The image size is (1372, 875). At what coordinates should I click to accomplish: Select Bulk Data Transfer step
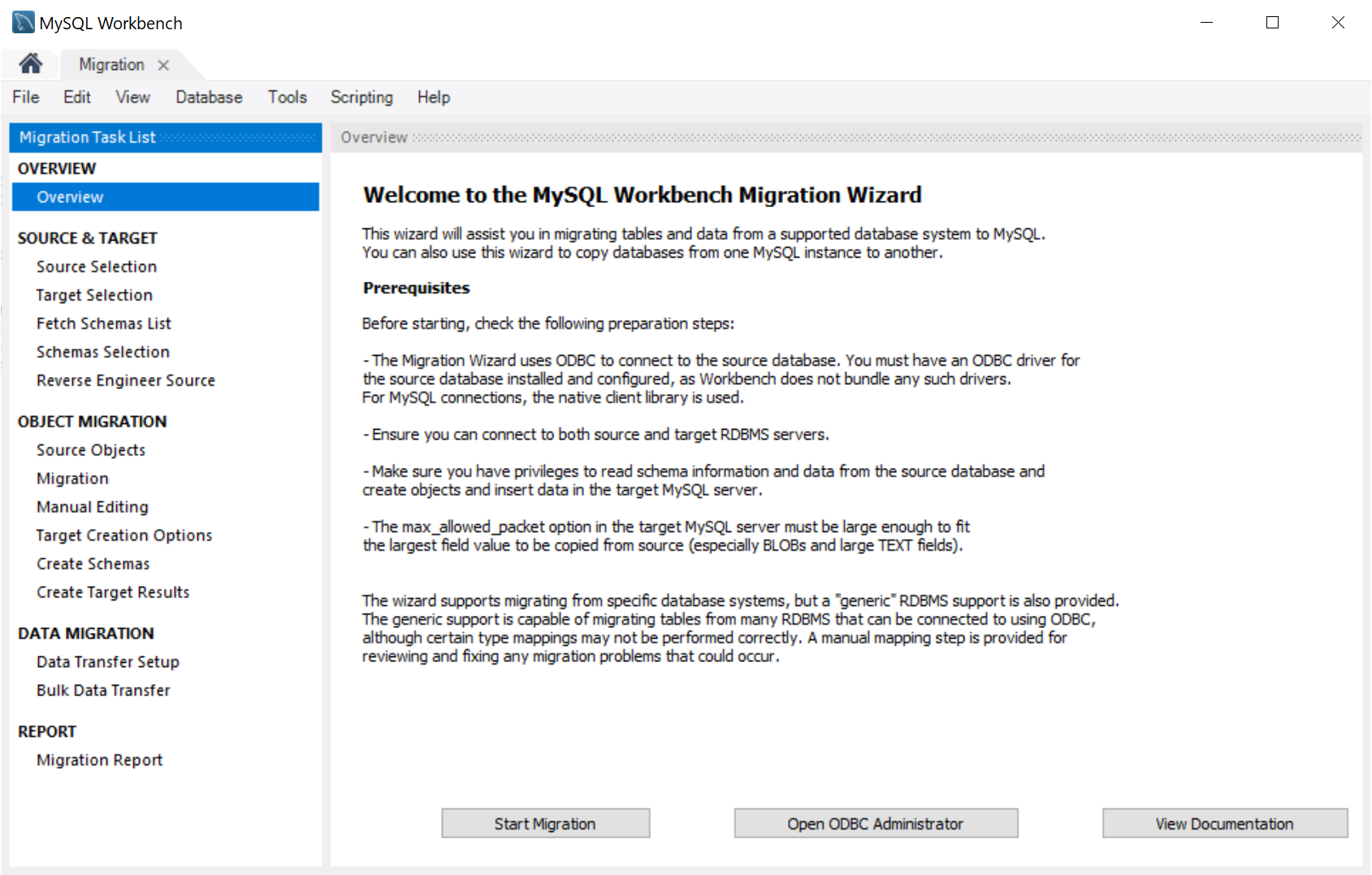coord(103,691)
